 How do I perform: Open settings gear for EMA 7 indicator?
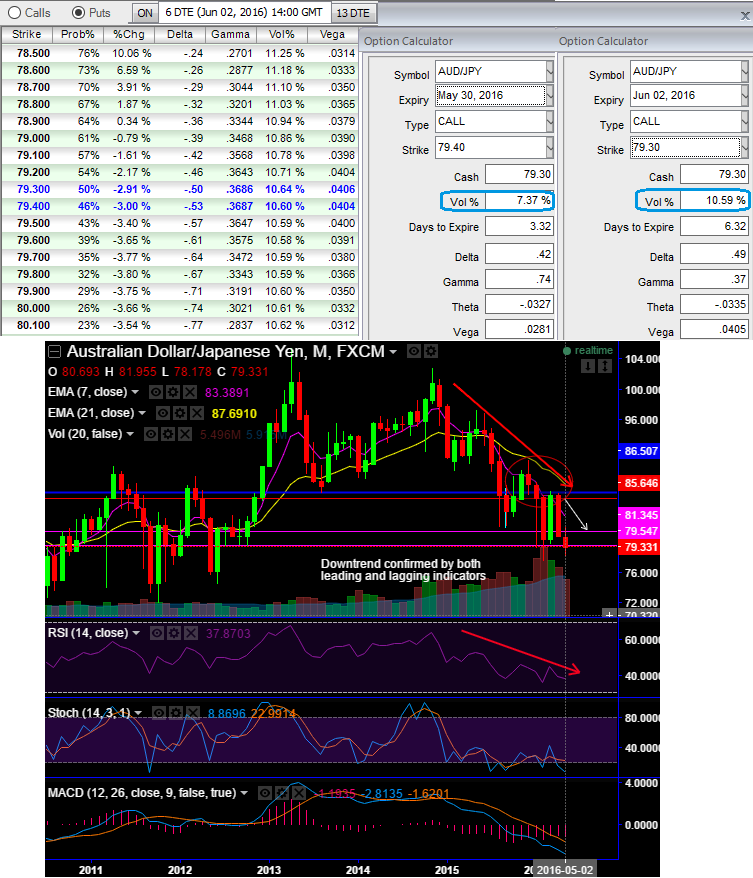click(174, 392)
